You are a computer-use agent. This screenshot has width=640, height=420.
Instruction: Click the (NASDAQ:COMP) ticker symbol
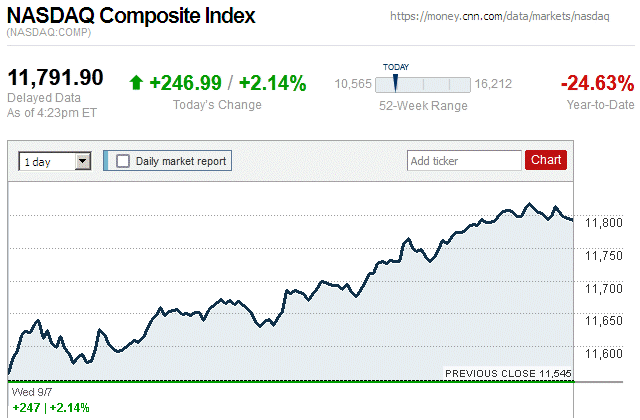49,34
